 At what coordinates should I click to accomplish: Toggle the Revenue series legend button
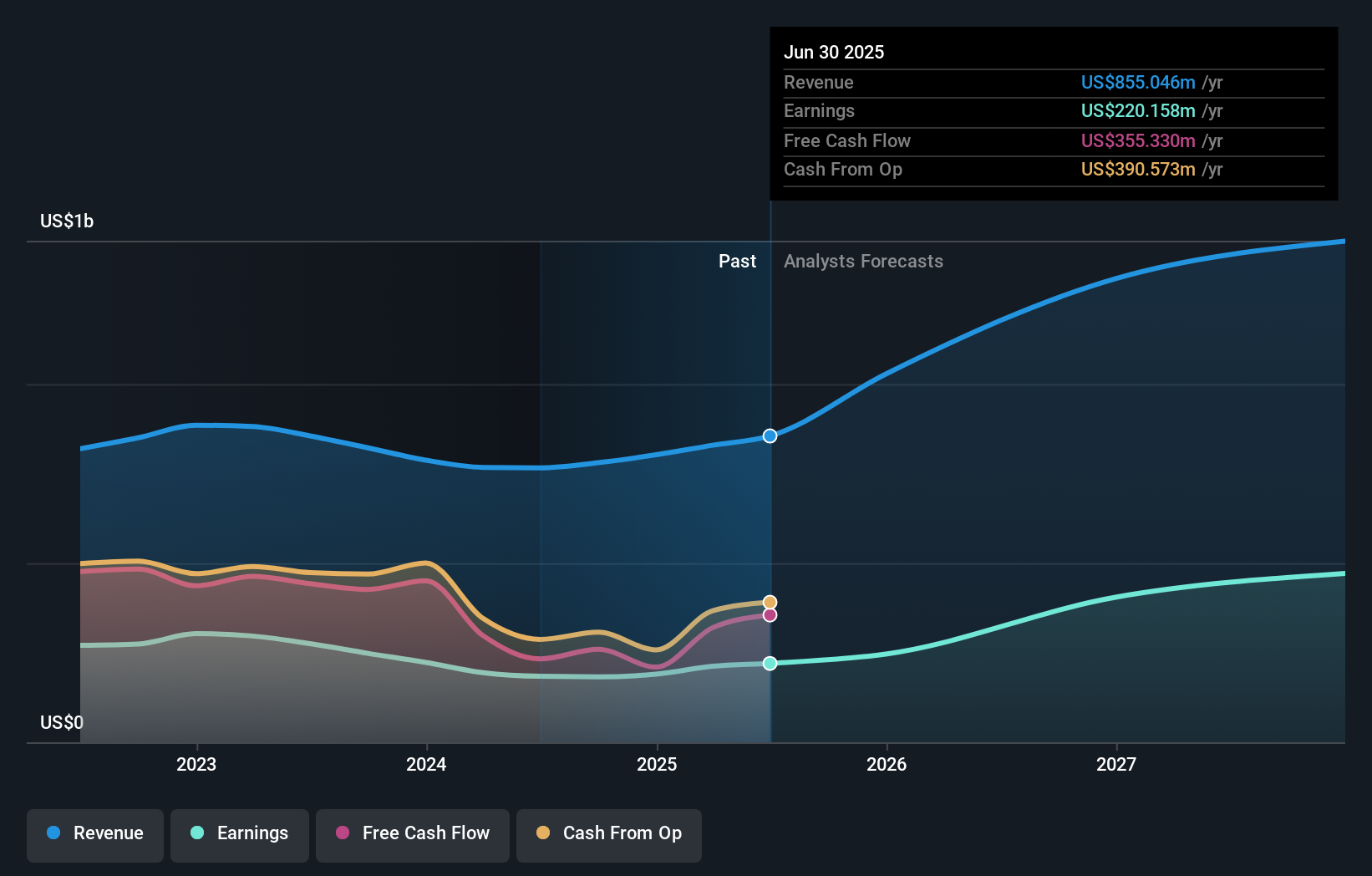point(95,835)
